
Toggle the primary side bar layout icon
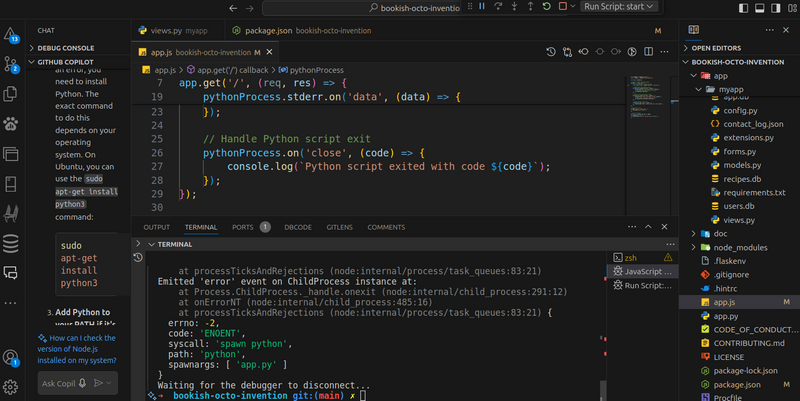tap(743, 8)
